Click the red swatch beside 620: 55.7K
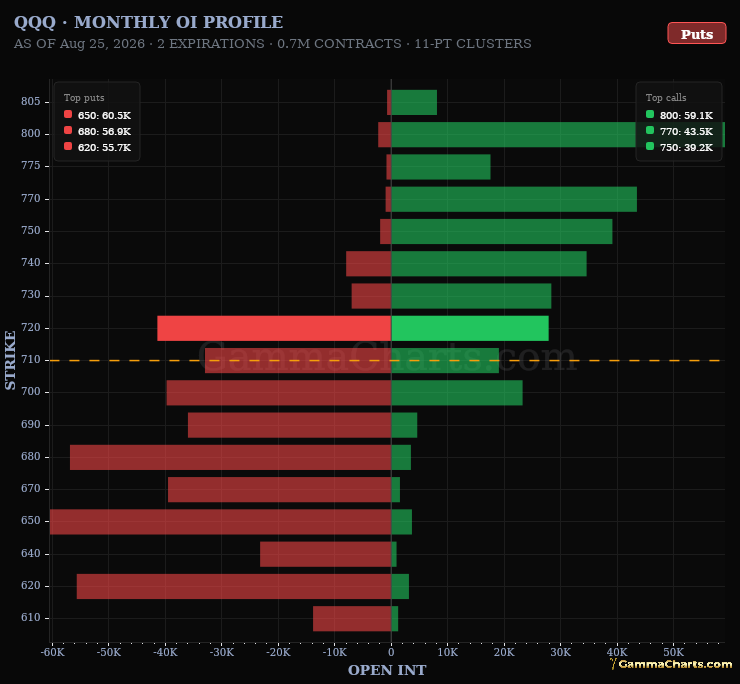Viewport: 740px width, 684px height. [68, 146]
